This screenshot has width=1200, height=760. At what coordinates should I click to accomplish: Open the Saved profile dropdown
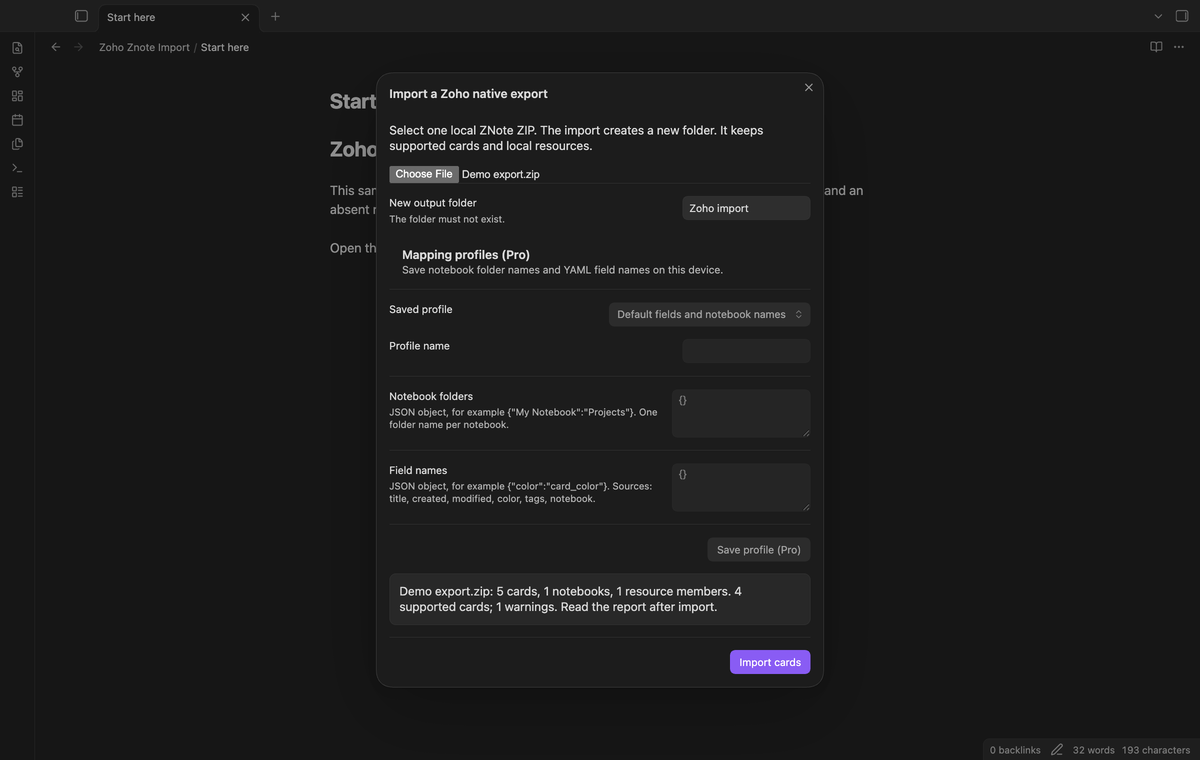point(709,314)
